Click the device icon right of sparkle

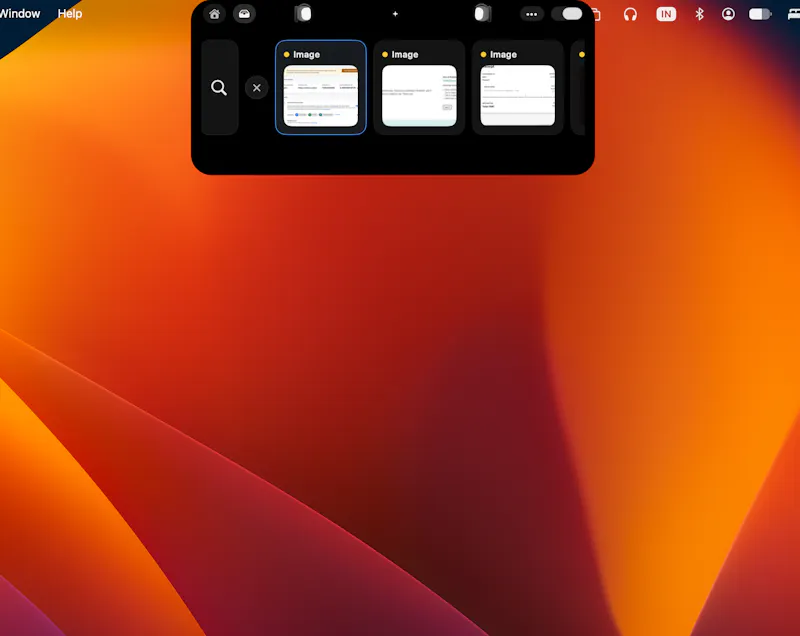click(482, 14)
